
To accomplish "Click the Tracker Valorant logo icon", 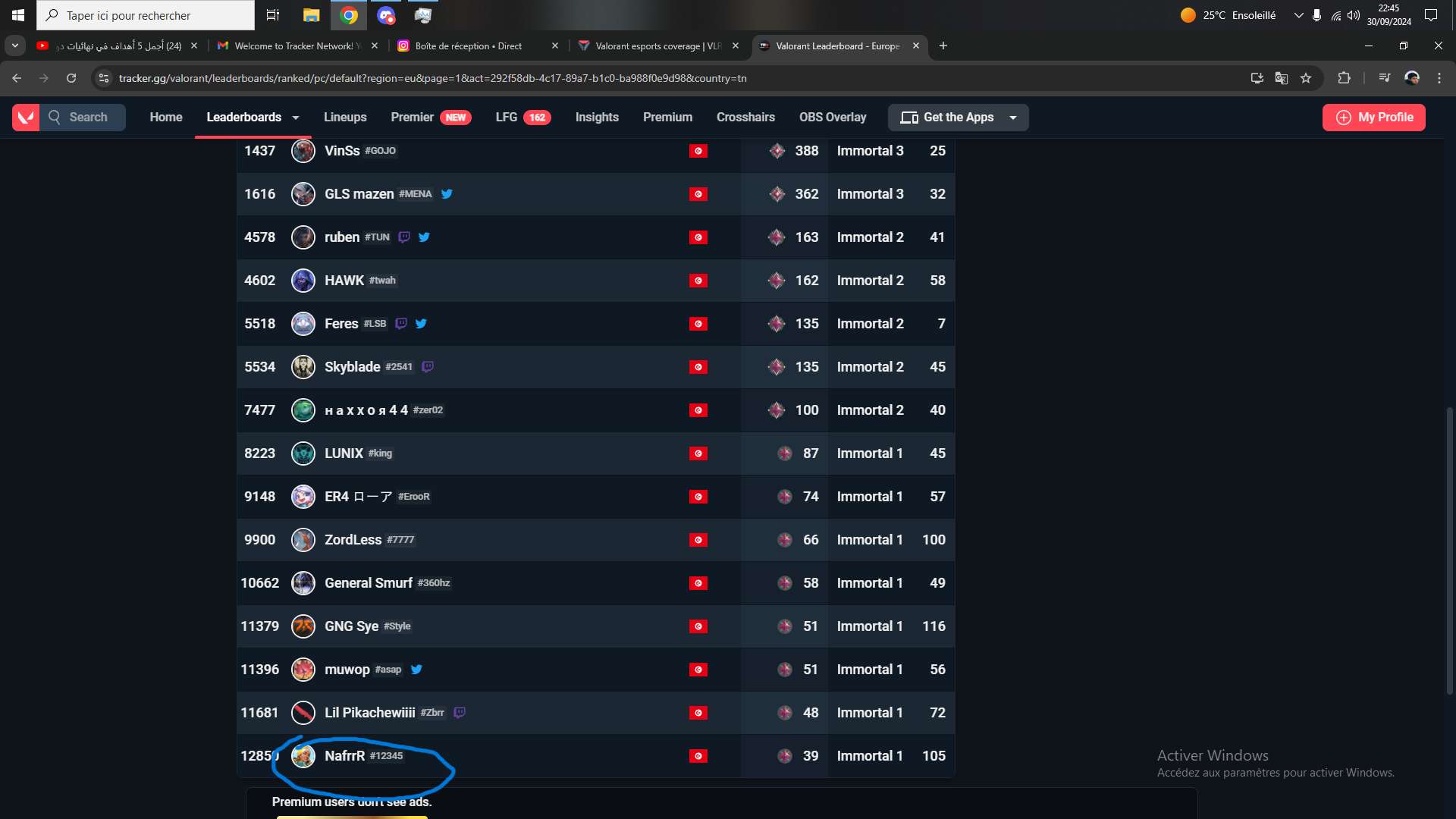I will pos(26,118).
